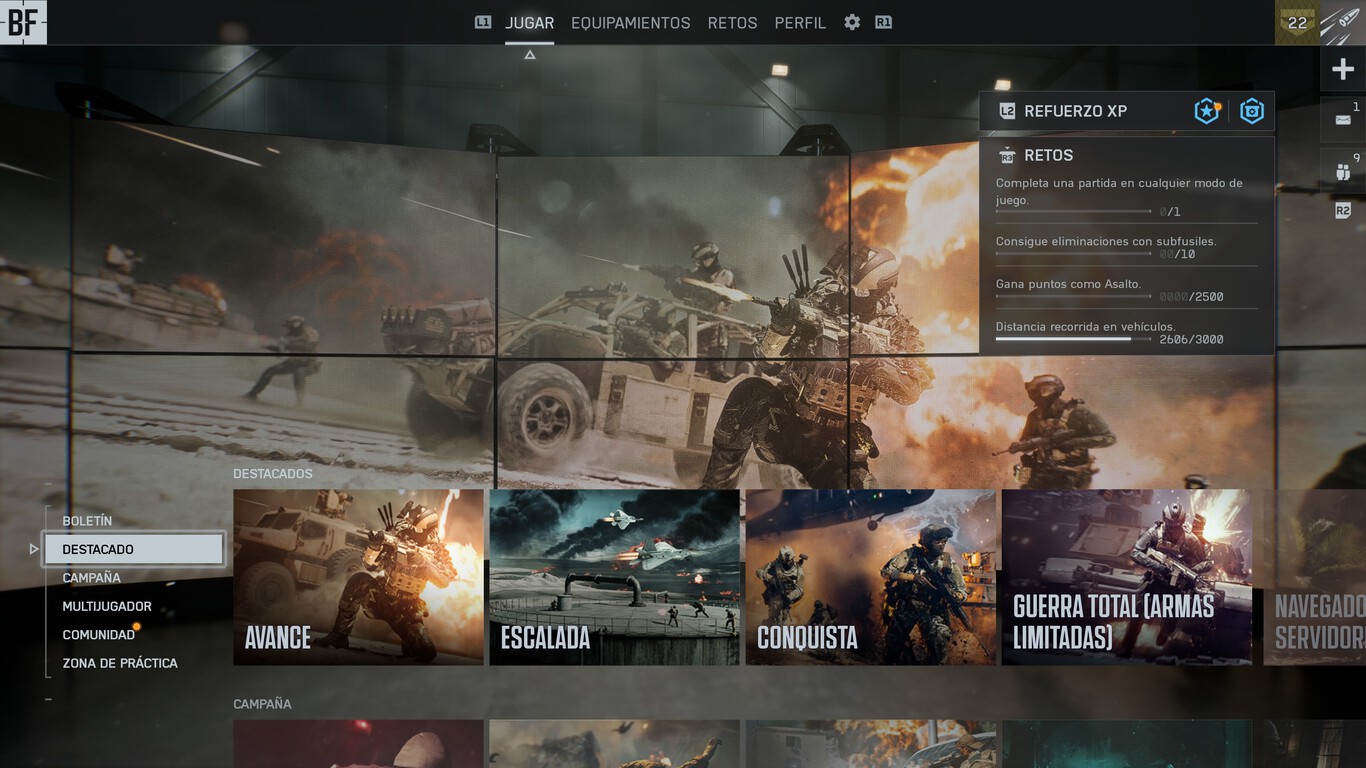
Task: Select the Escalada featured mode card
Action: pyautogui.click(x=614, y=577)
